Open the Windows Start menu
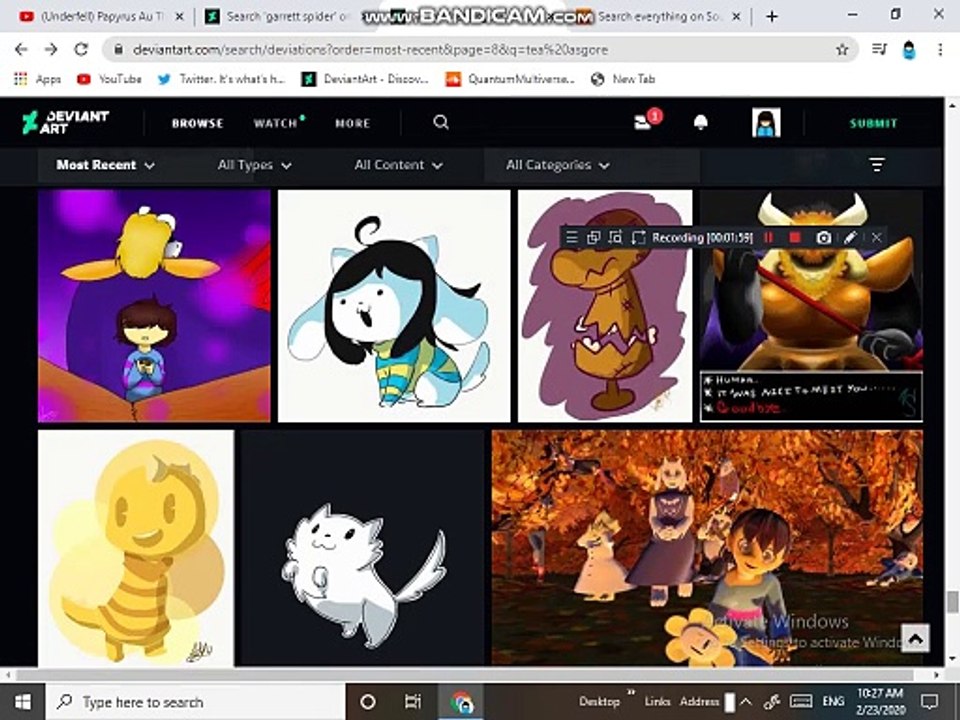 pyautogui.click(x=22, y=702)
